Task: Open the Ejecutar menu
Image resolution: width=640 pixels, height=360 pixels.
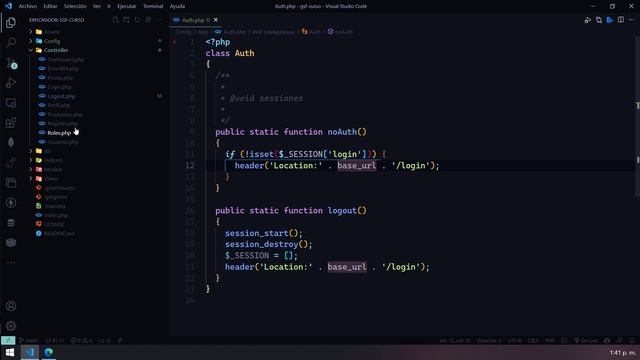Action: pos(127,6)
